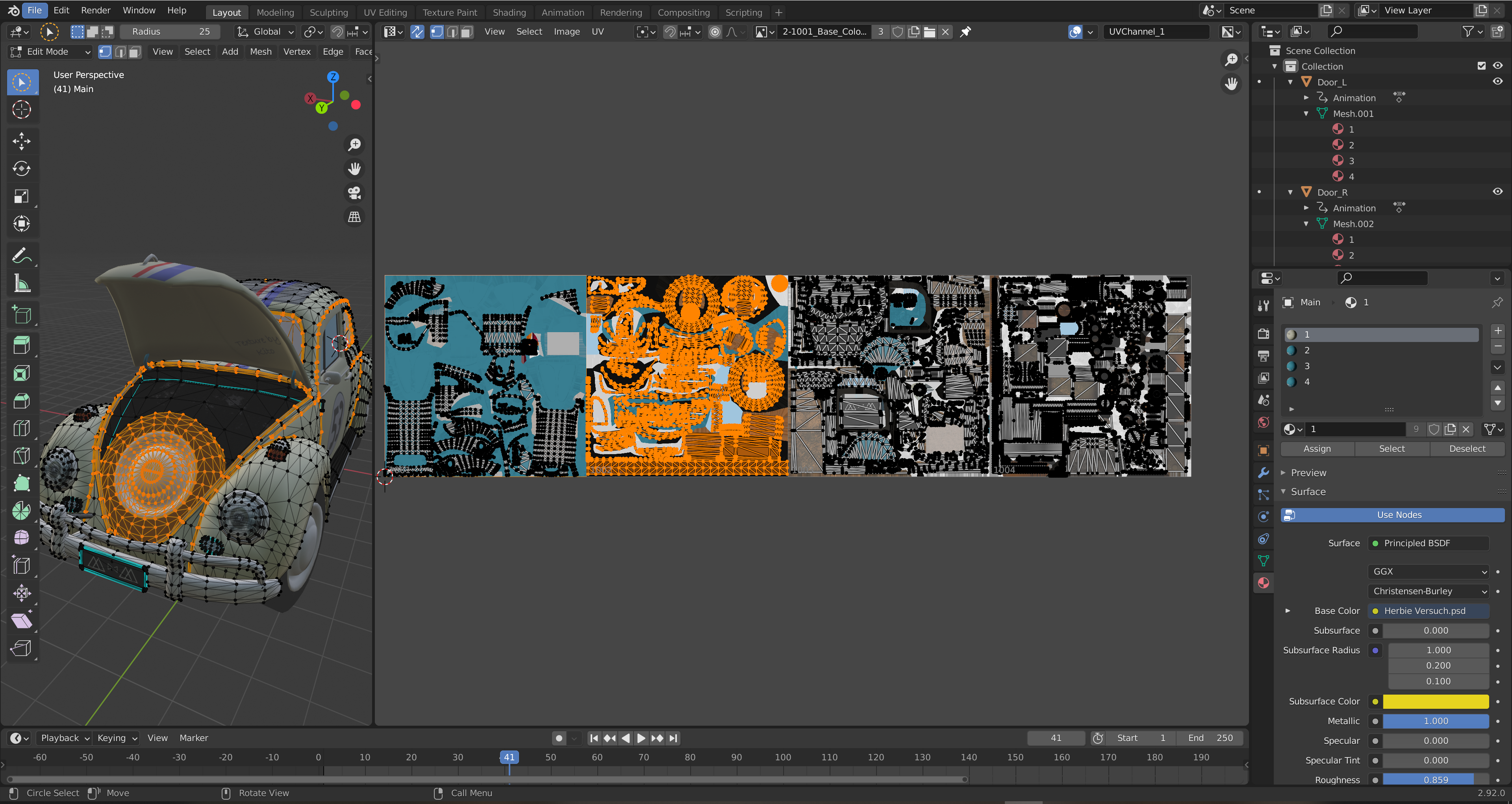The image size is (1512, 804).
Task: Pin the image in the UV editor
Action: [965, 31]
